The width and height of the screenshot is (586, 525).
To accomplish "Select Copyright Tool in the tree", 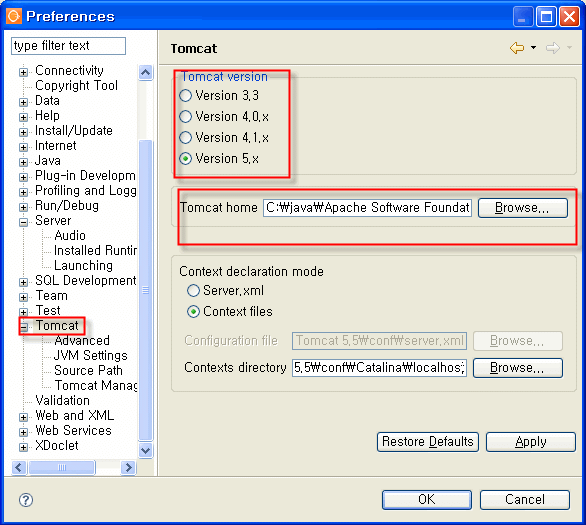I will point(76,86).
